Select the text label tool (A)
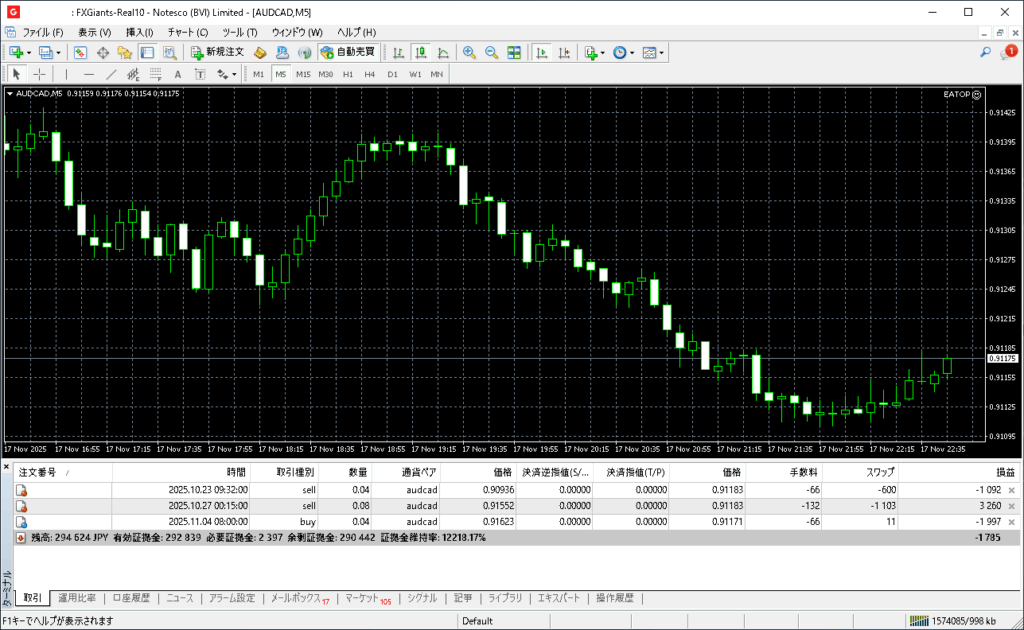 click(x=178, y=74)
